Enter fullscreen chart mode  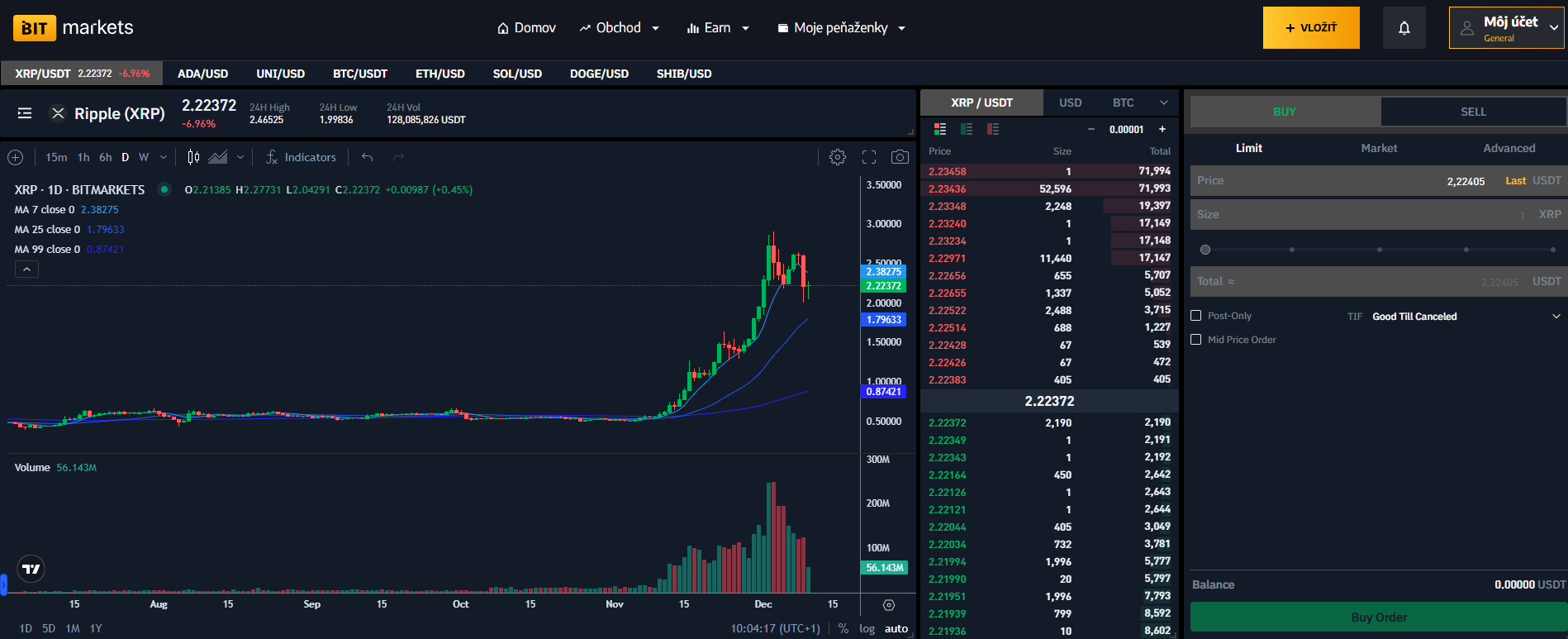[x=869, y=157]
